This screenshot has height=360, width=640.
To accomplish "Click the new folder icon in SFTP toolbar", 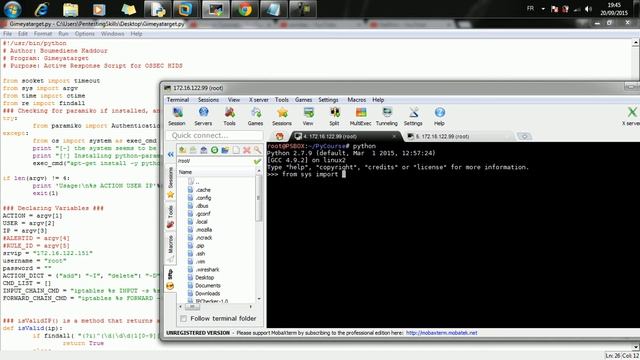I will [225, 150].
